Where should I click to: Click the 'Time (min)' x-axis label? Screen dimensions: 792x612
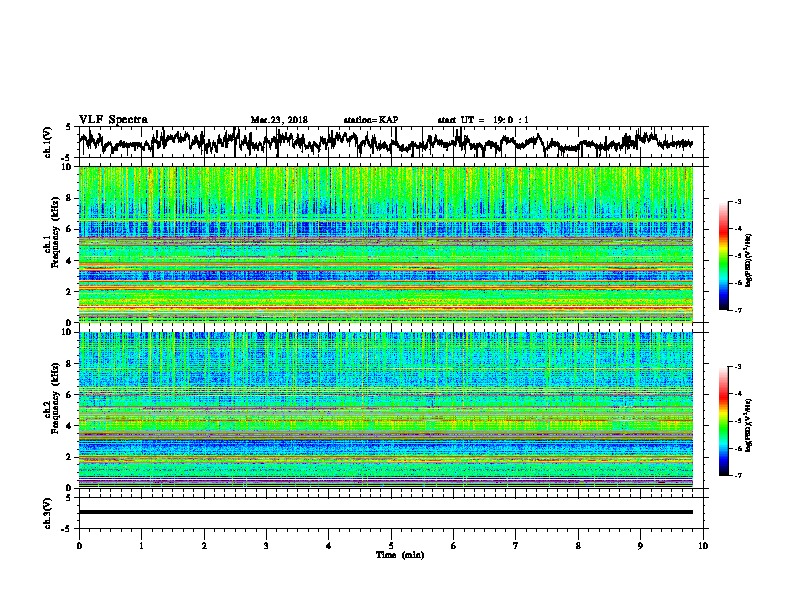pos(400,555)
